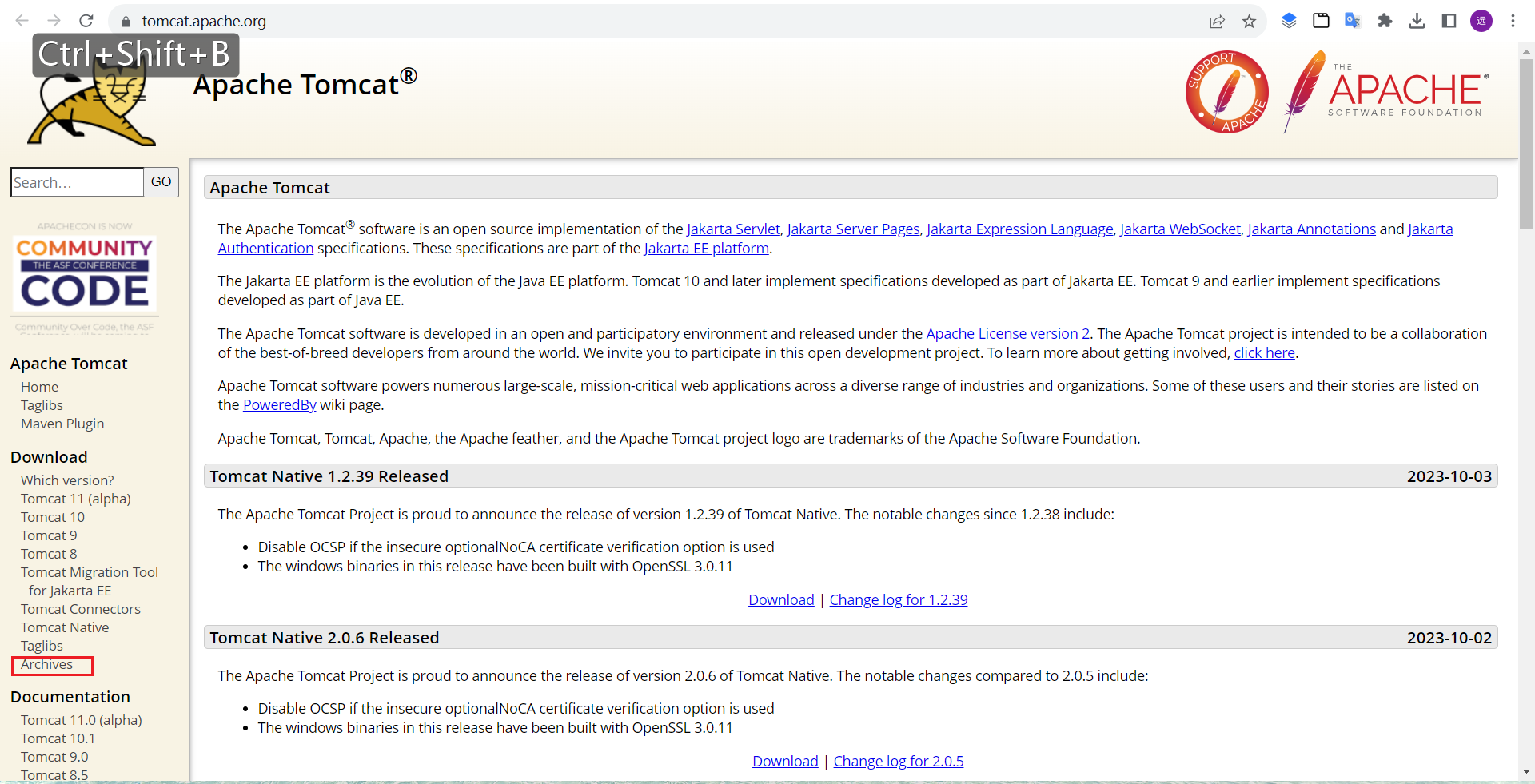Follow the 'click here' get involved link
Screen dimensions: 1535x784
1264,353
